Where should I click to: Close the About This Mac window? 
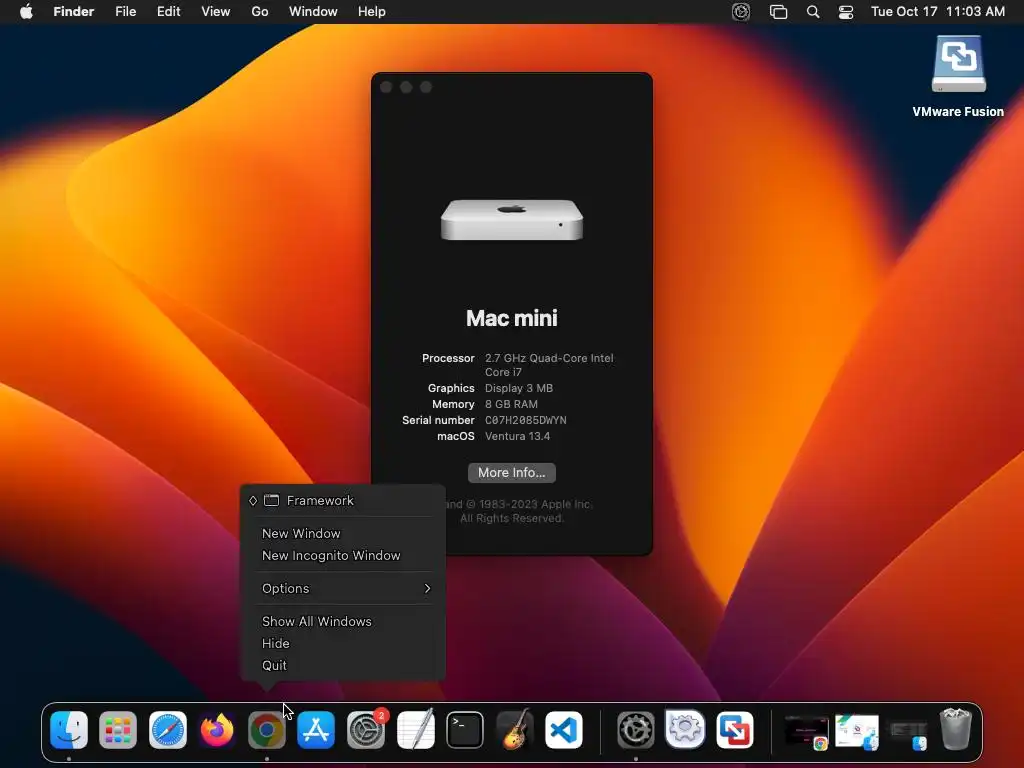[386, 88]
